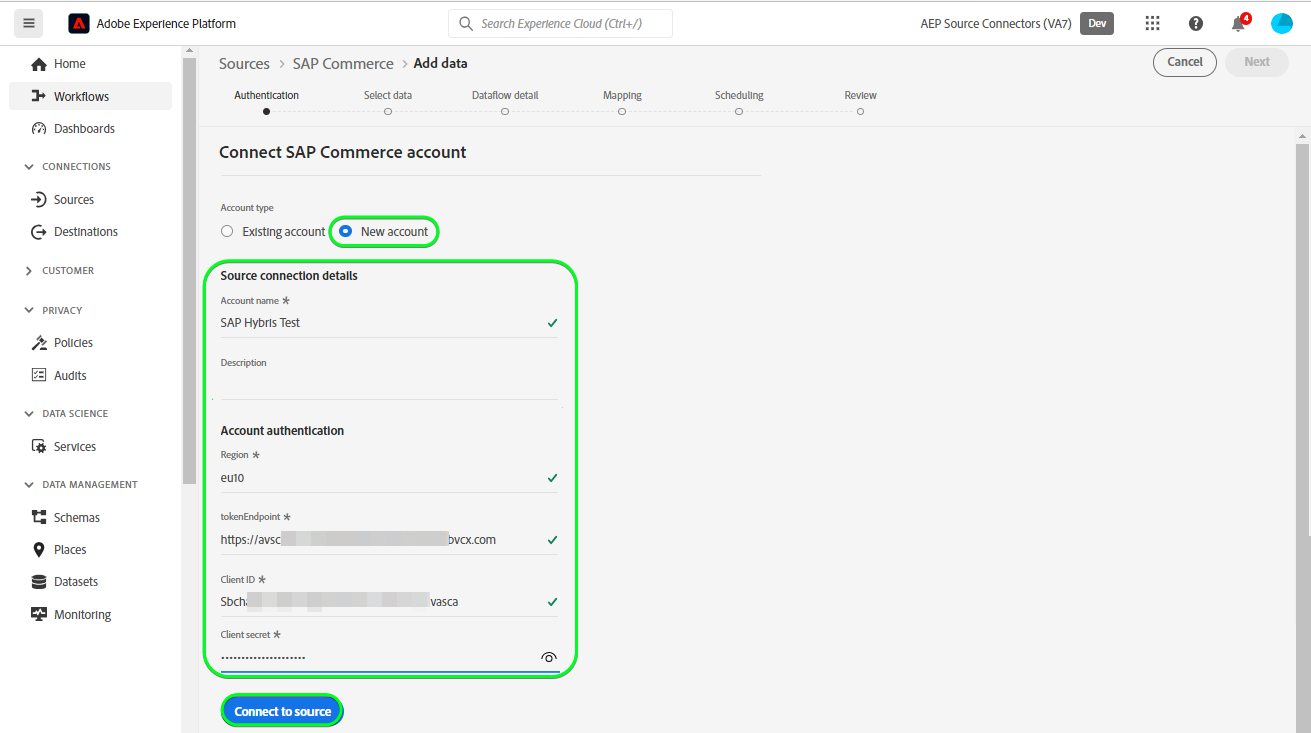Click the Description input field

coord(388,385)
